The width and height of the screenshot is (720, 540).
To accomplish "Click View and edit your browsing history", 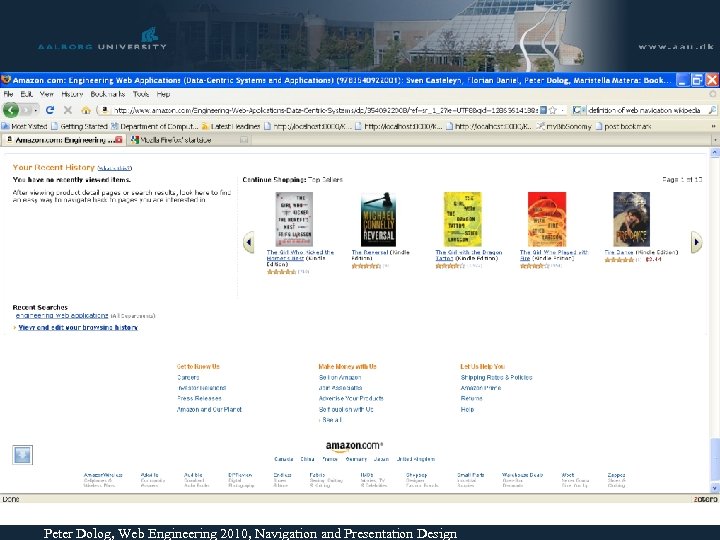I will pyautogui.click(x=78, y=327).
